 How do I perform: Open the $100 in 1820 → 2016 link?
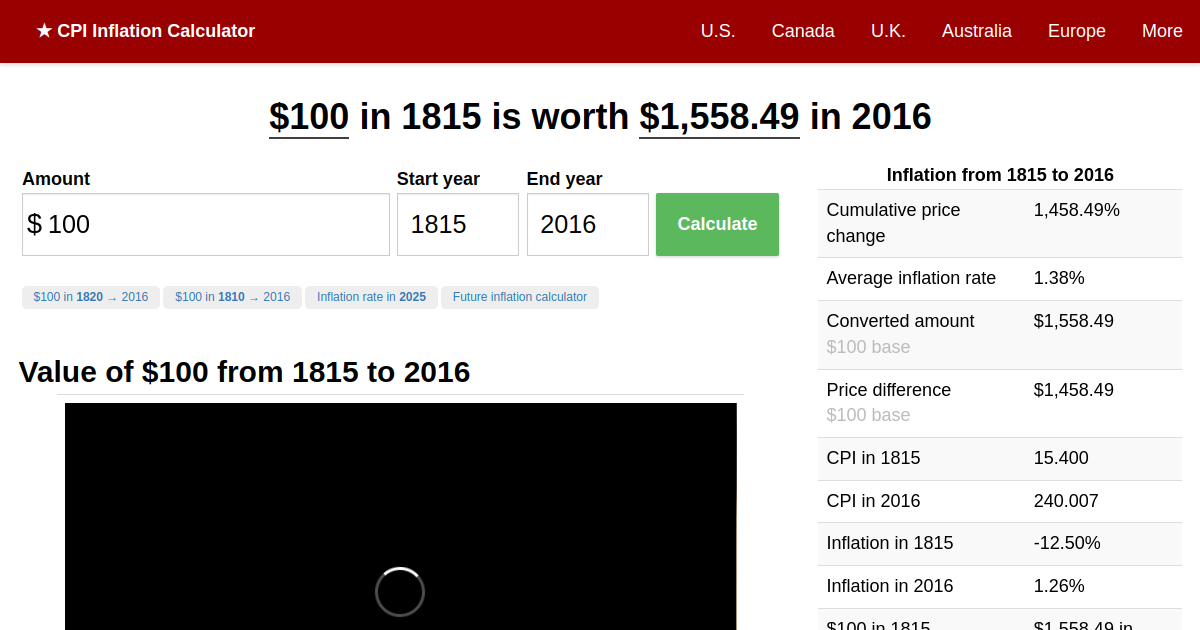tap(91, 297)
